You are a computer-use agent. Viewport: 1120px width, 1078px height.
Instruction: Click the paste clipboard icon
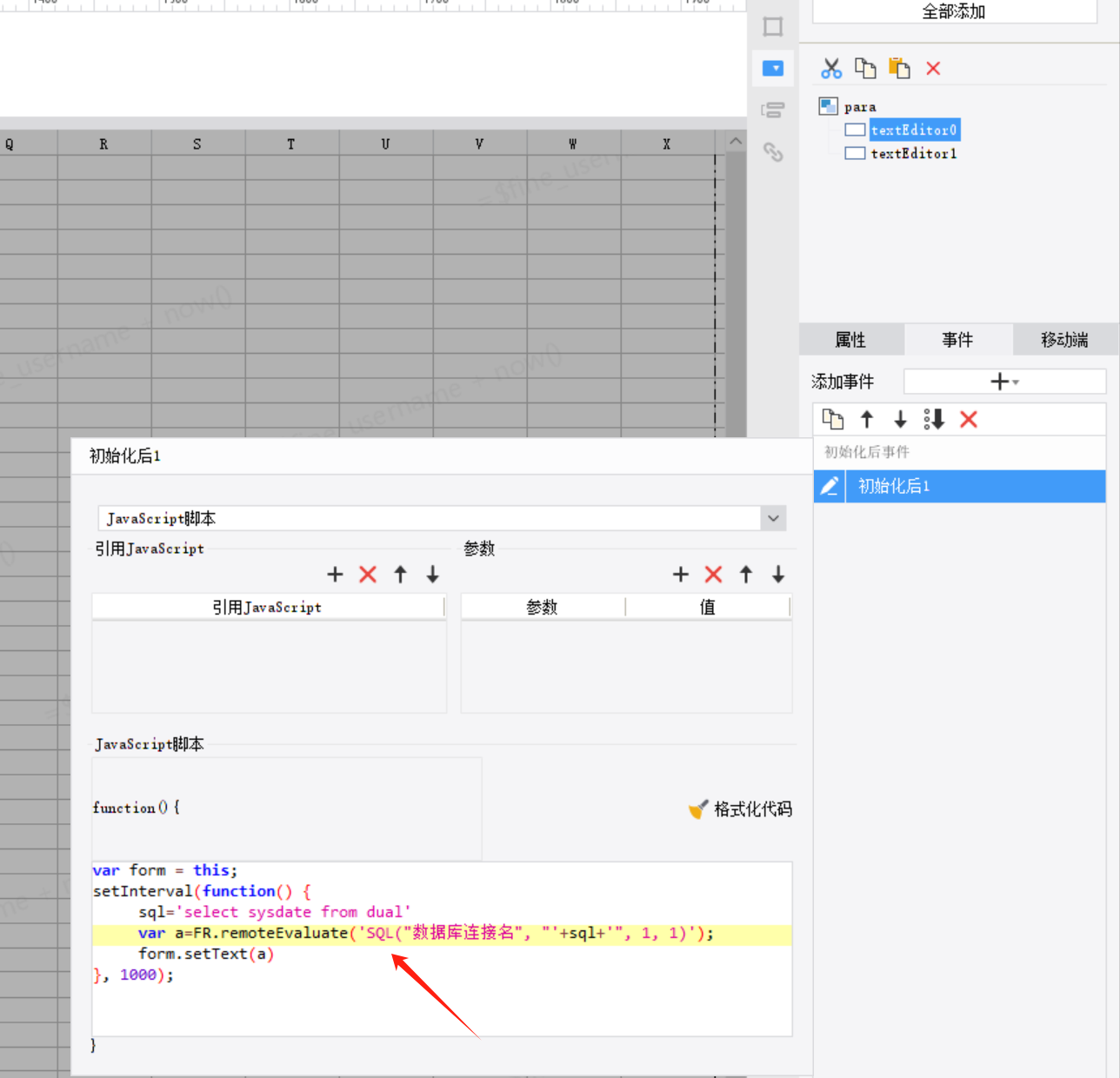click(899, 68)
